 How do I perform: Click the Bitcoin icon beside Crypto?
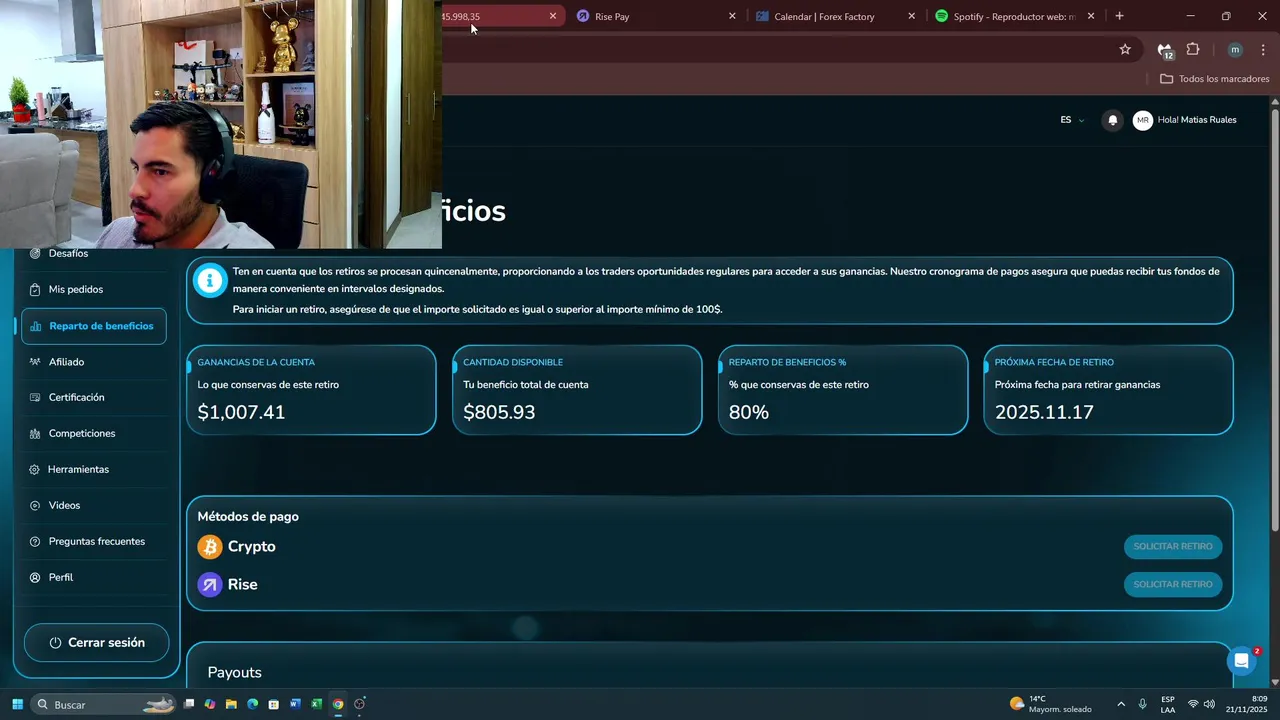(x=210, y=546)
